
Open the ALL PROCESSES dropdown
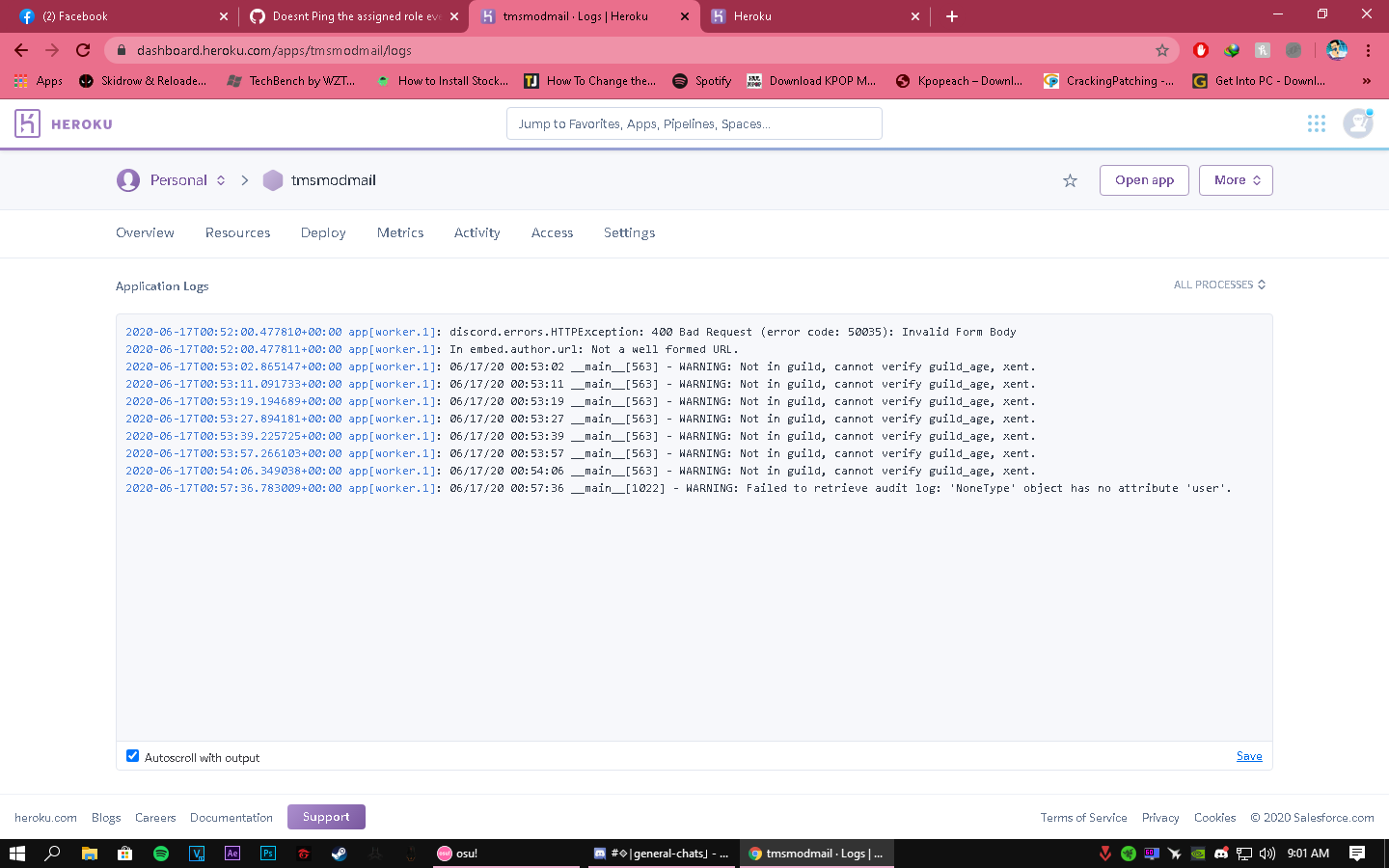tap(1219, 284)
